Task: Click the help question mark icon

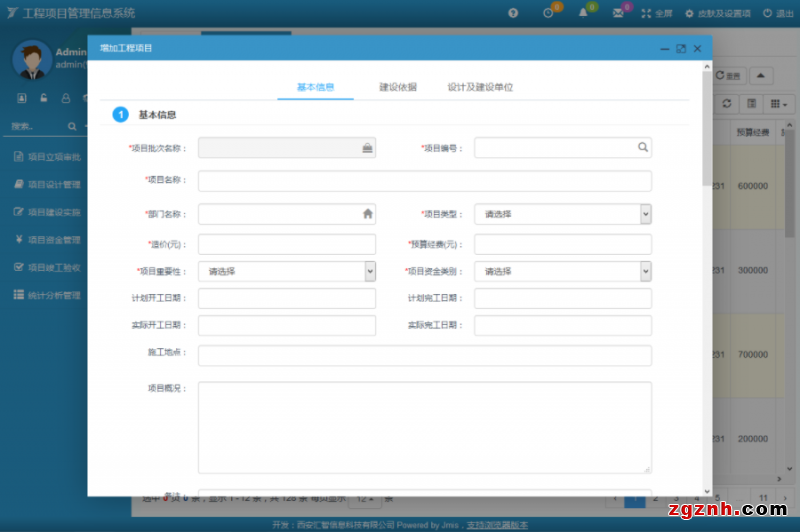Action: (513, 13)
